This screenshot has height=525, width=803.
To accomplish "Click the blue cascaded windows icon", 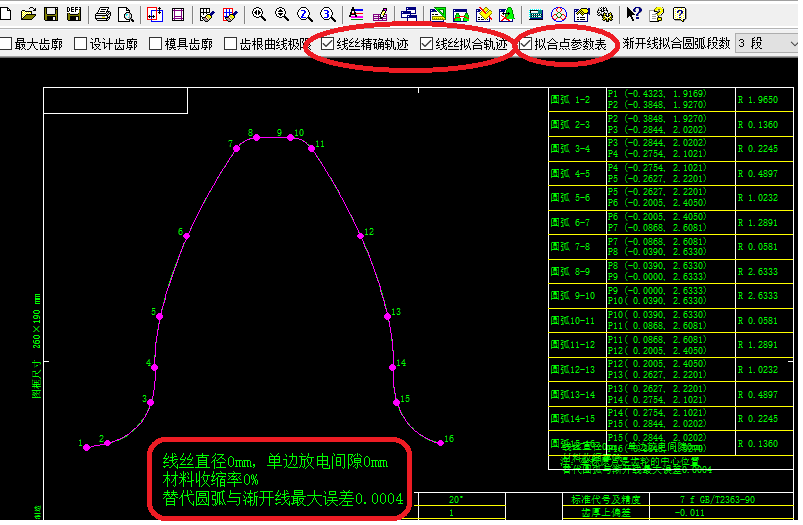I will [409, 14].
